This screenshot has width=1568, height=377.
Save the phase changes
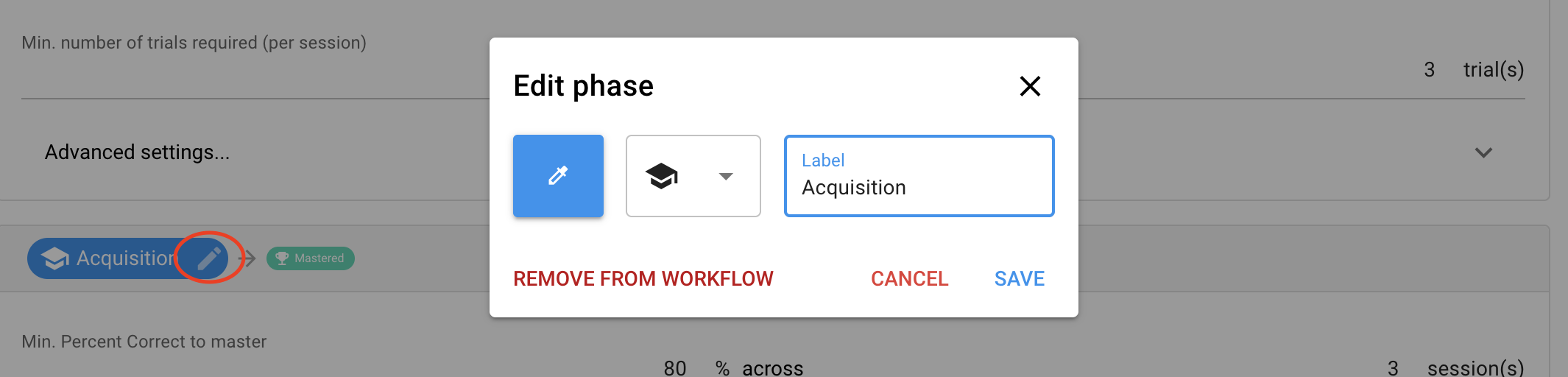[1019, 278]
